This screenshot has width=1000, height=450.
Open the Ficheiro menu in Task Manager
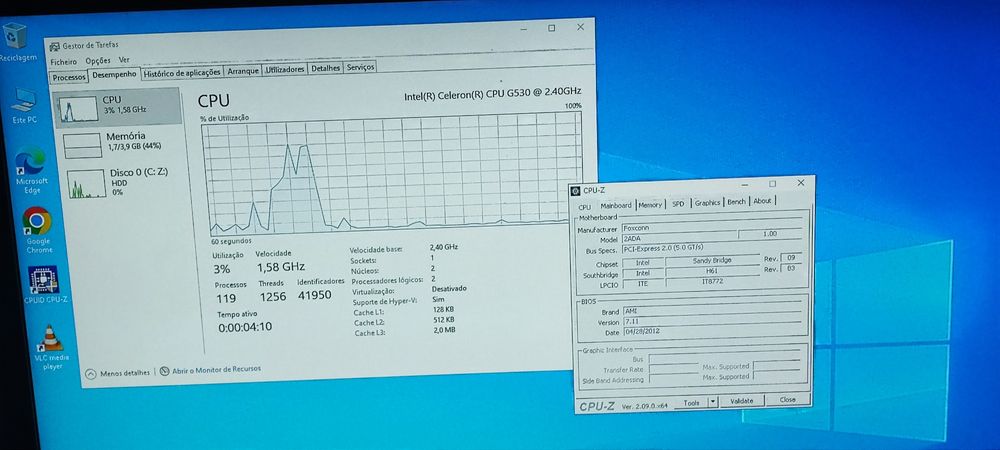tap(64, 62)
